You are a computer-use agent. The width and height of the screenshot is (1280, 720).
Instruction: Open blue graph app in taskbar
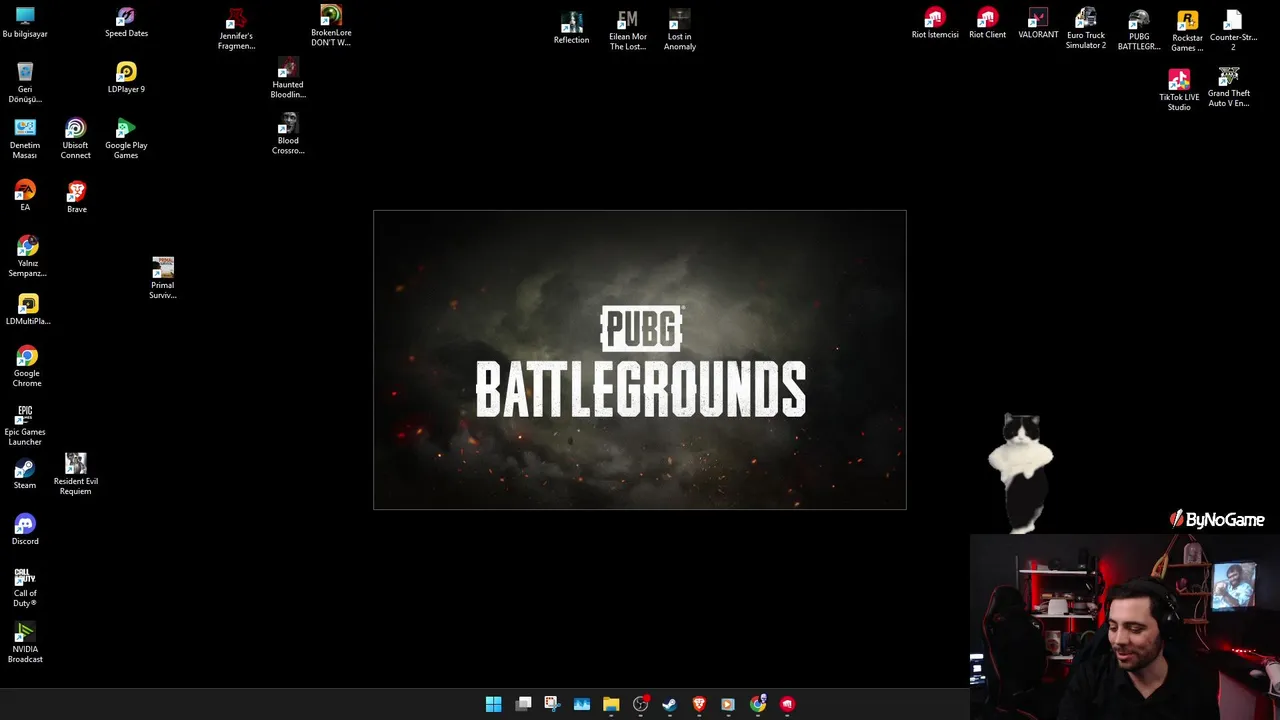[582, 704]
